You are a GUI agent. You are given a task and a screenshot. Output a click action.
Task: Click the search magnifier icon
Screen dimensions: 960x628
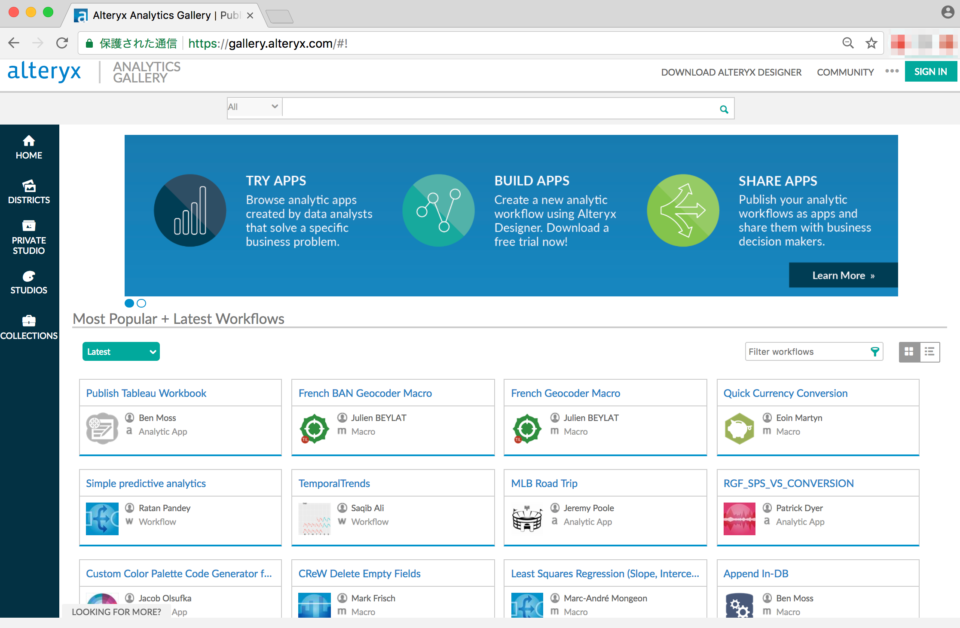coord(723,107)
